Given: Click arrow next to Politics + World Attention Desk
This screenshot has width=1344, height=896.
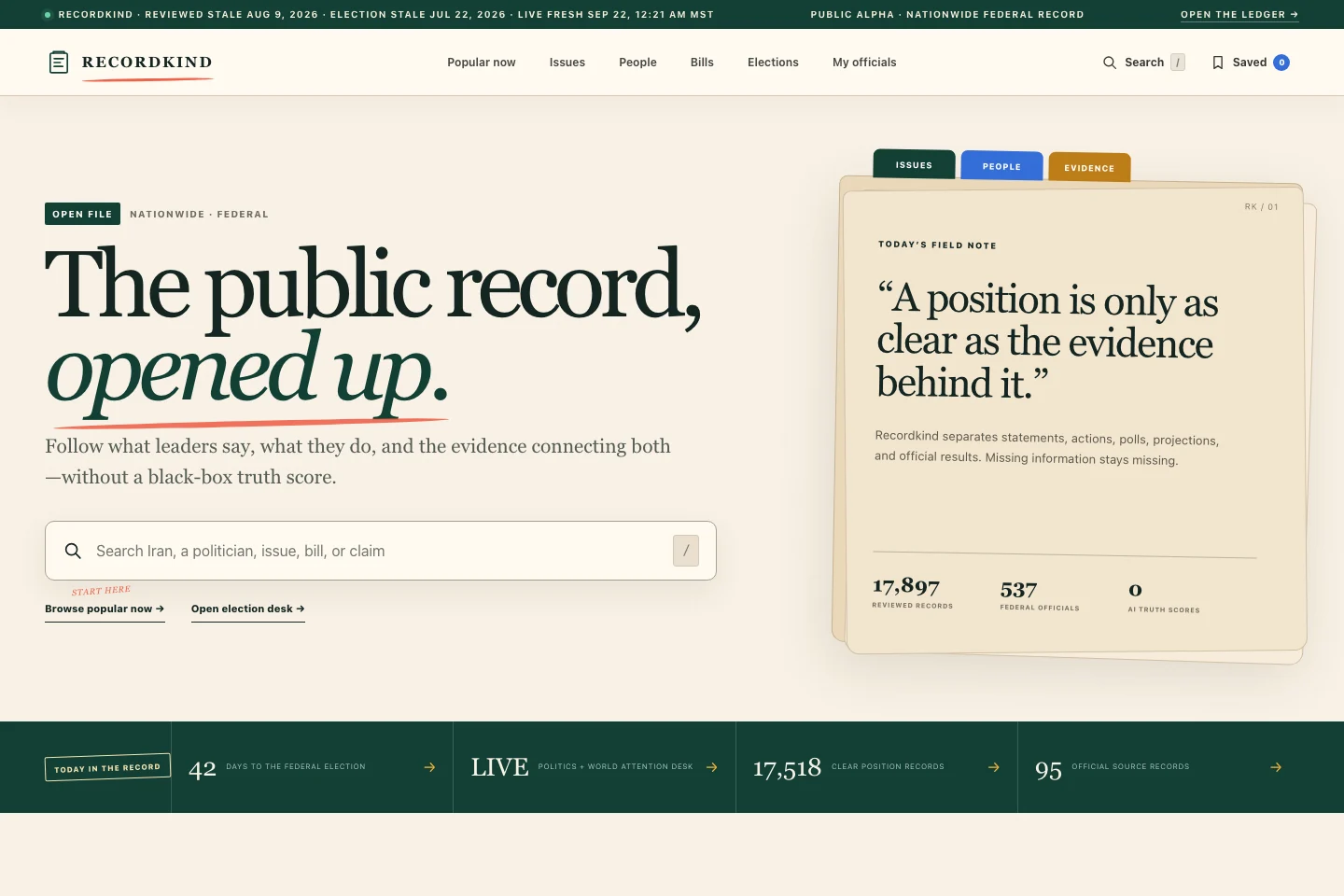Looking at the screenshot, I should point(712,767).
